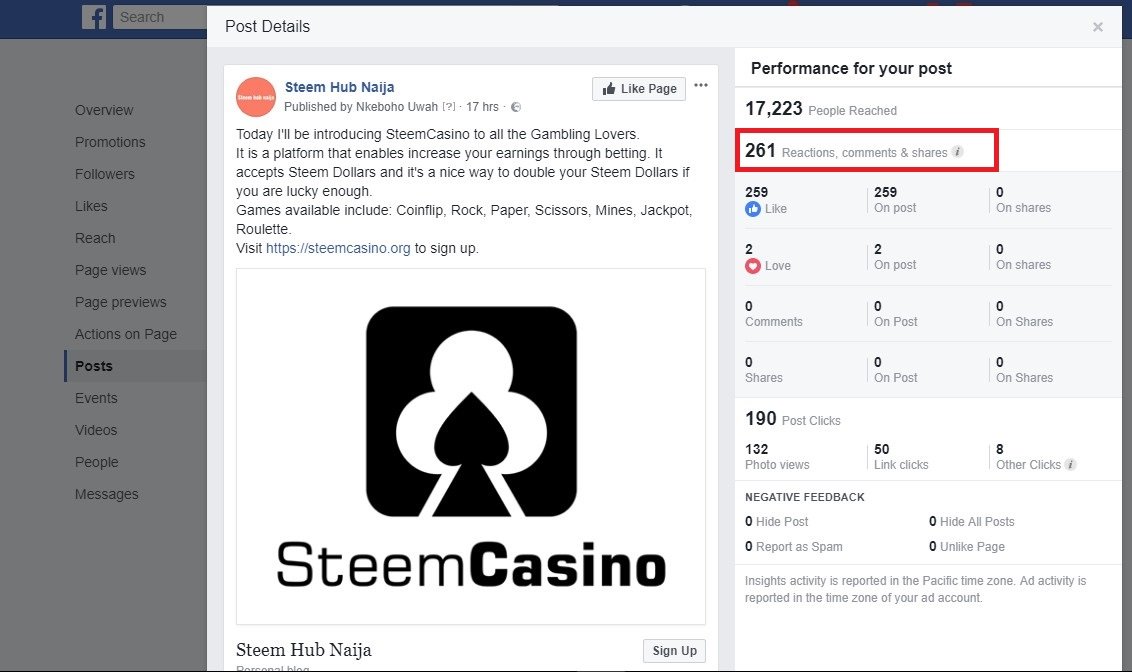The image size is (1132, 672).
Task: Close the Post Details dialog
Action: coord(1097,27)
